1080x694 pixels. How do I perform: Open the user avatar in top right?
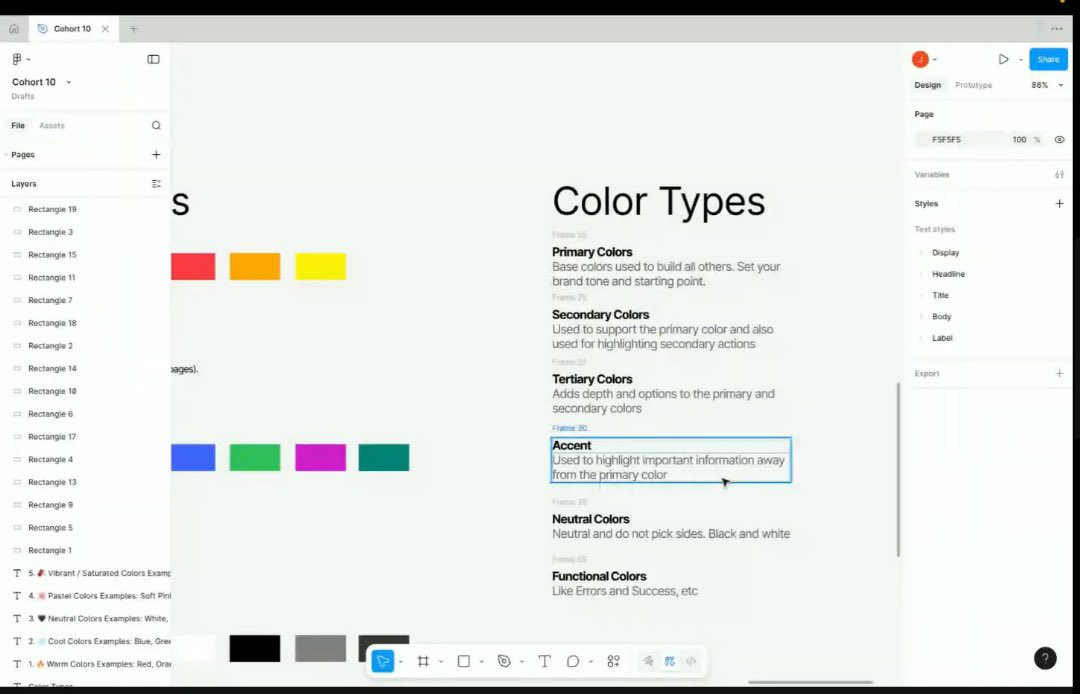pos(920,60)
